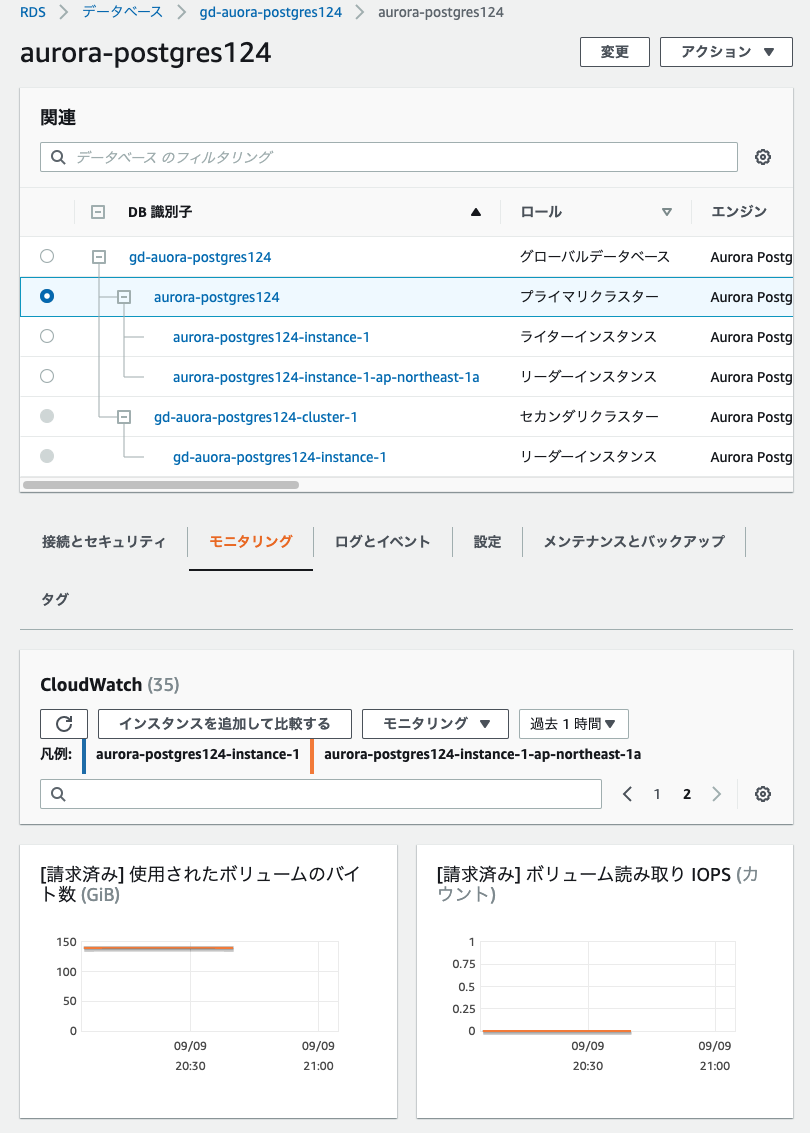Click legend label aurora-postgres124-instance-1-ap-northeast-1a
This screenshot has height=1133, width=810.
tap(483, 754)
